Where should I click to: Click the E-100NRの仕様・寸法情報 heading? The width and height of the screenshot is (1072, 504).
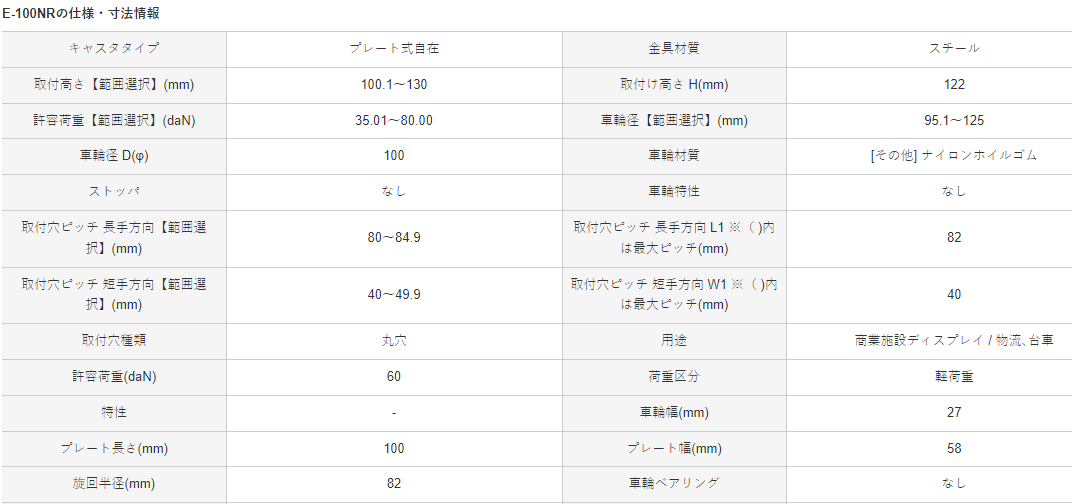pyautogui.click(x=81, y=13)
